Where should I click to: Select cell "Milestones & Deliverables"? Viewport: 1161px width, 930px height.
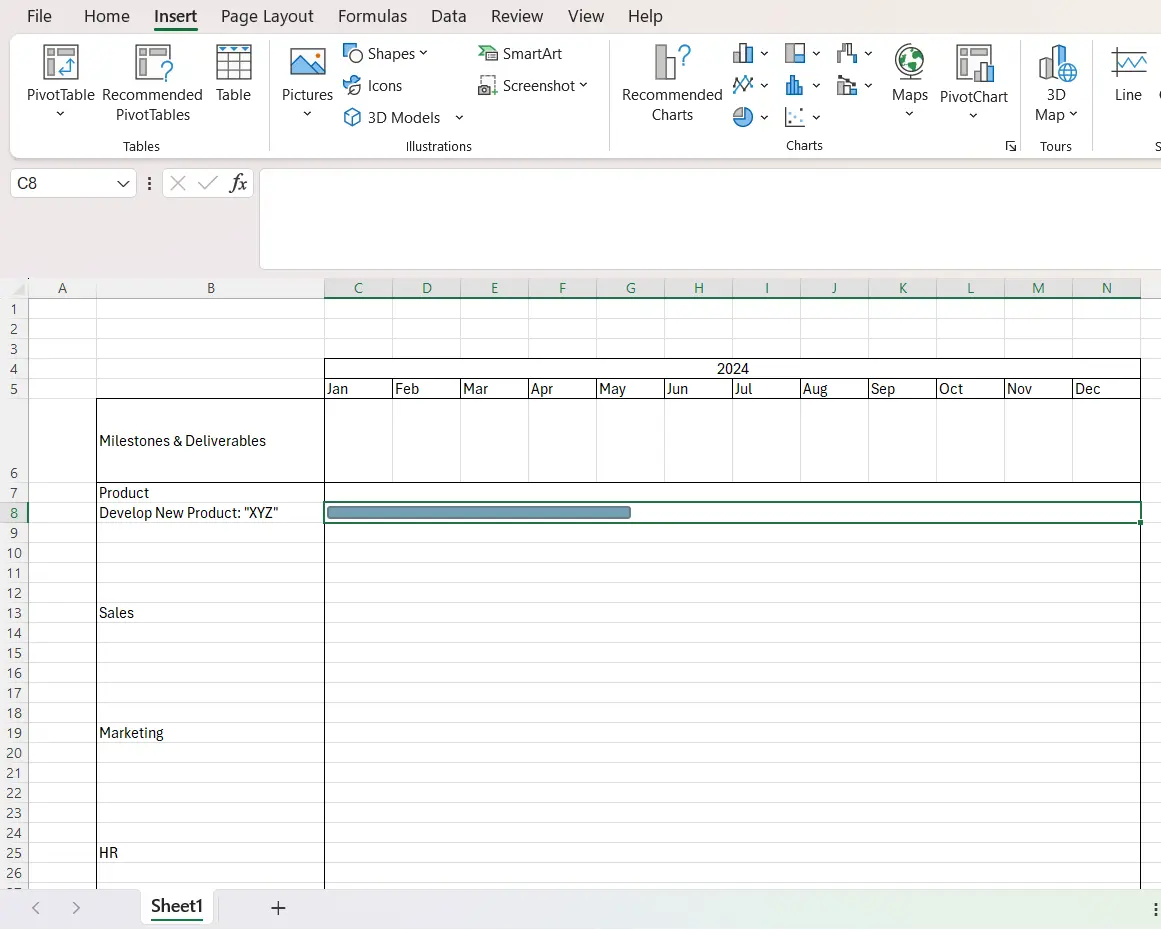(x=210, y=441)
